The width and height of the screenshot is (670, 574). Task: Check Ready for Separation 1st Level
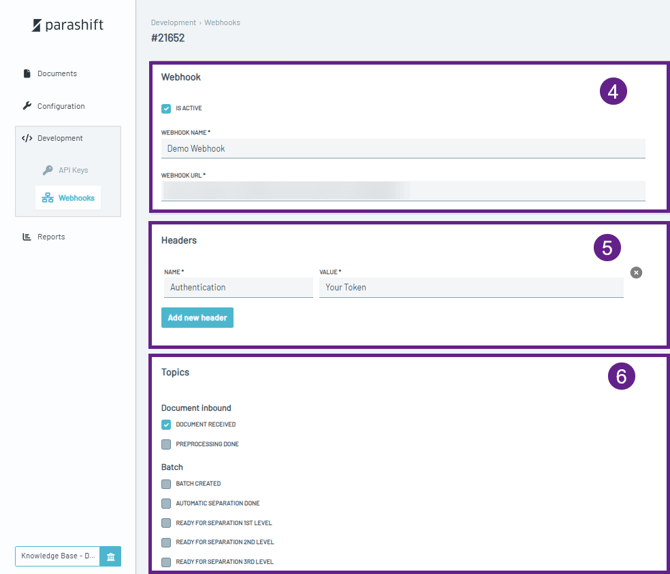point(166,523)
